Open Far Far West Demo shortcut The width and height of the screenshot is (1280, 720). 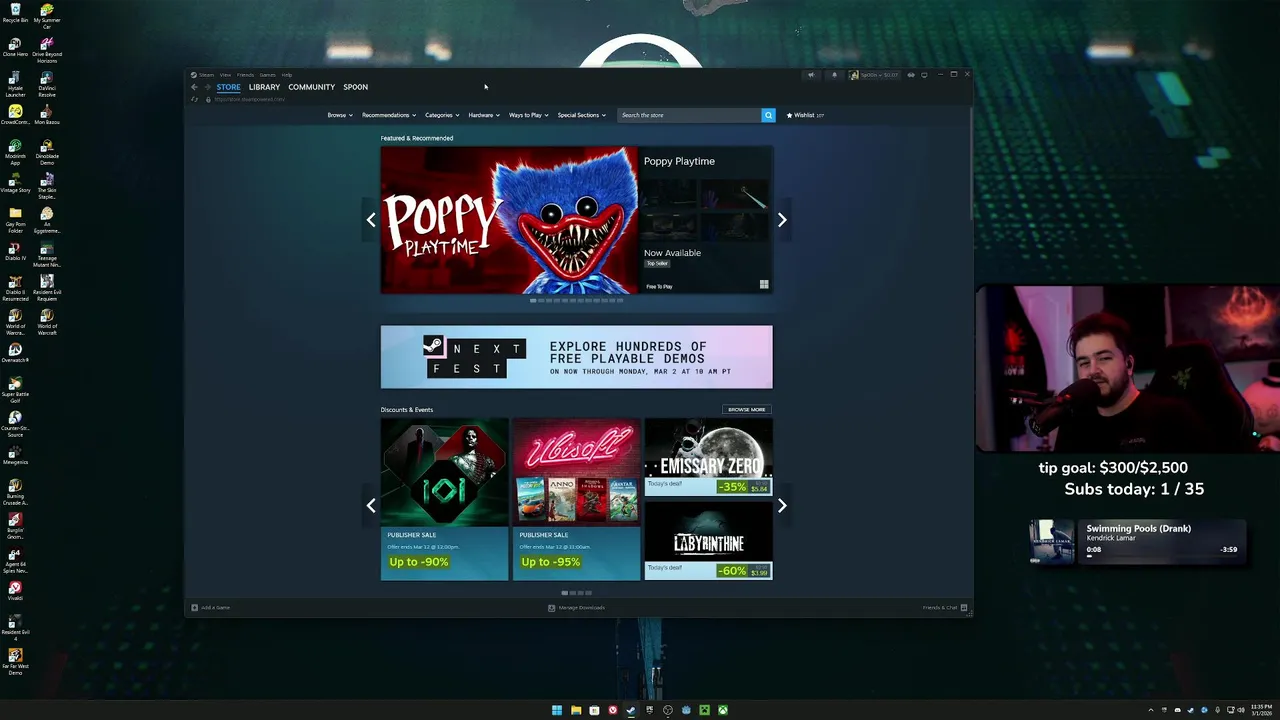tap(15, 661)
